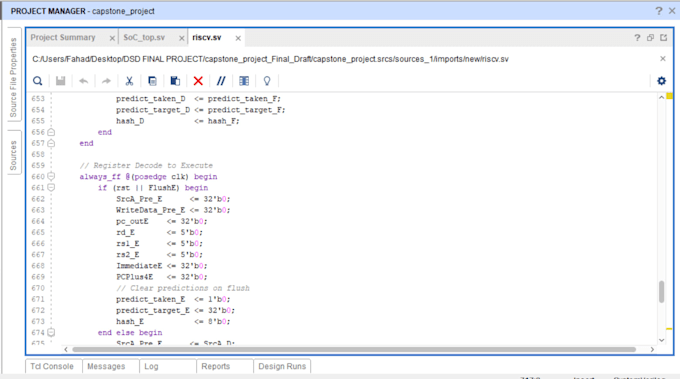
Task: Open Project Manager help question mark
Action: 659,11
